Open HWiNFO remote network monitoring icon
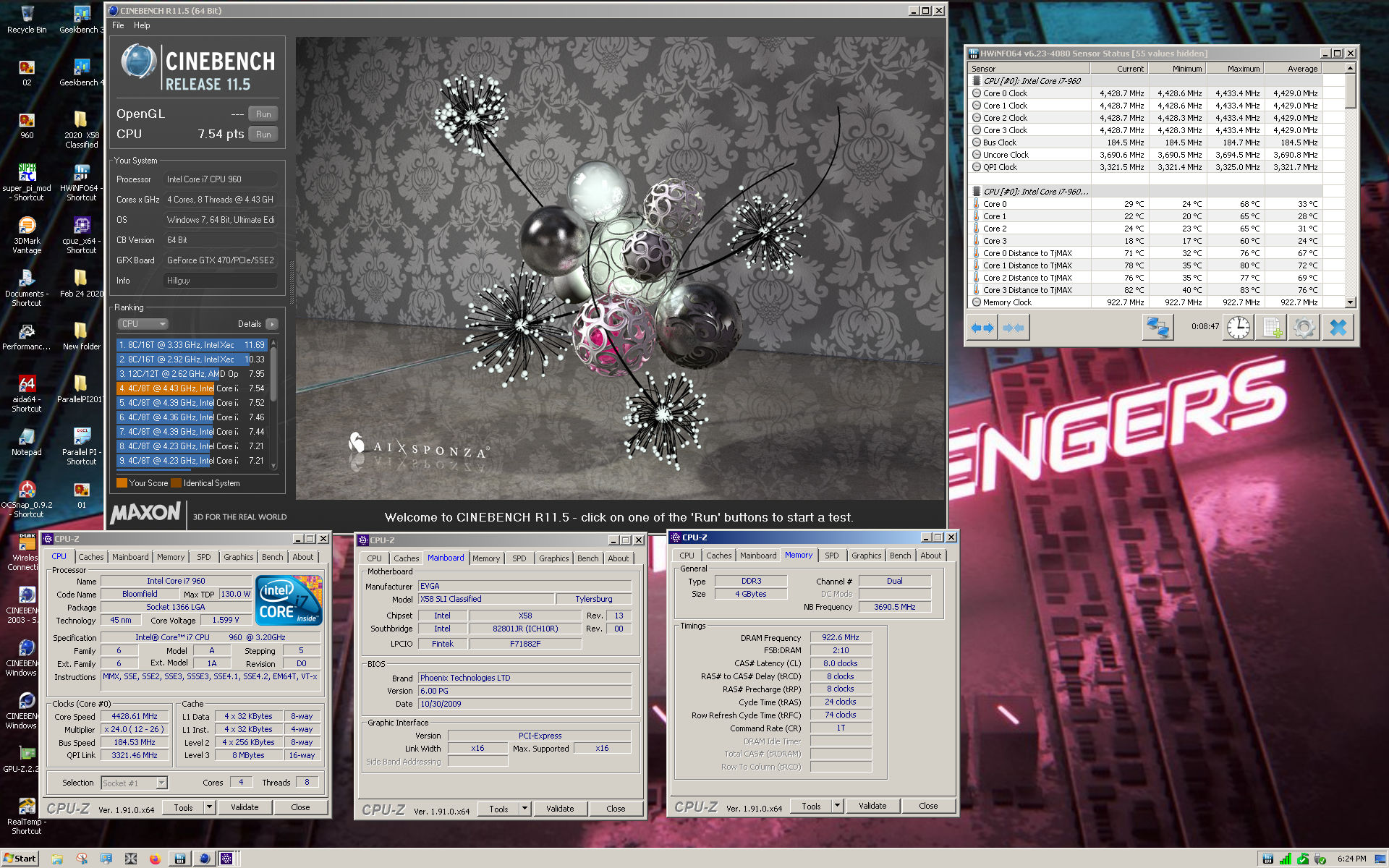 (x=1157, y=328)
